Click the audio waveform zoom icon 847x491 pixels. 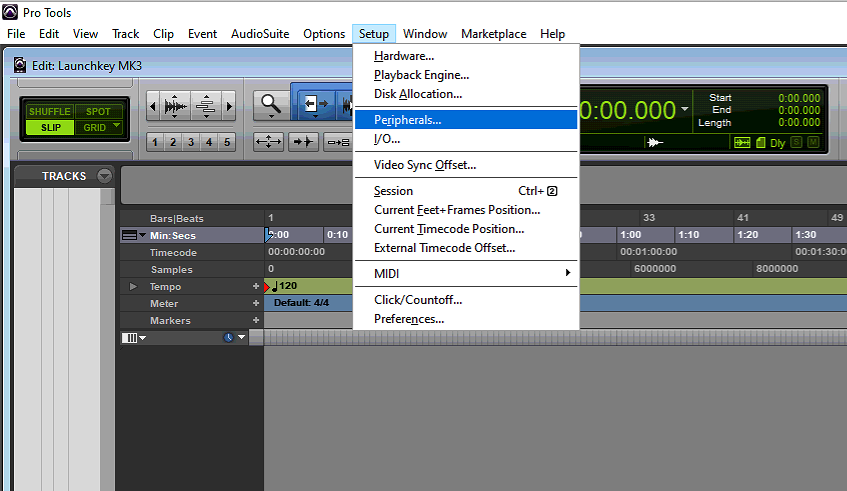(176, 106)
